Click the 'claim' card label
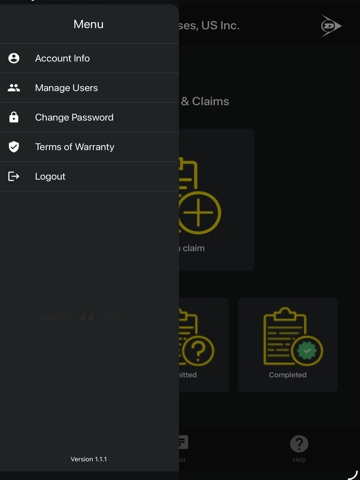360x480 pixels. (x=193, y=248)
